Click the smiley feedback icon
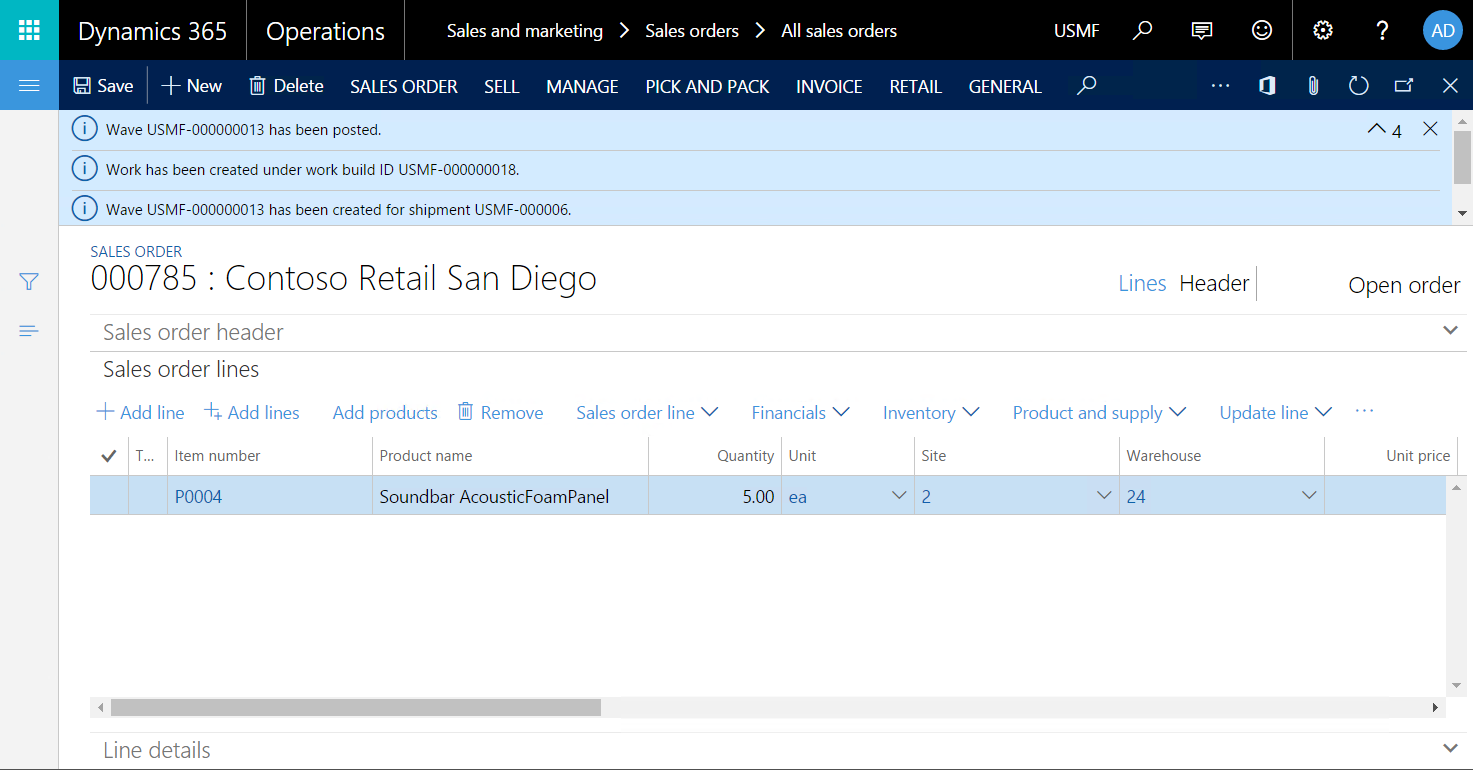This screenshot has height=770, width=1473. tap(1262, 30)
